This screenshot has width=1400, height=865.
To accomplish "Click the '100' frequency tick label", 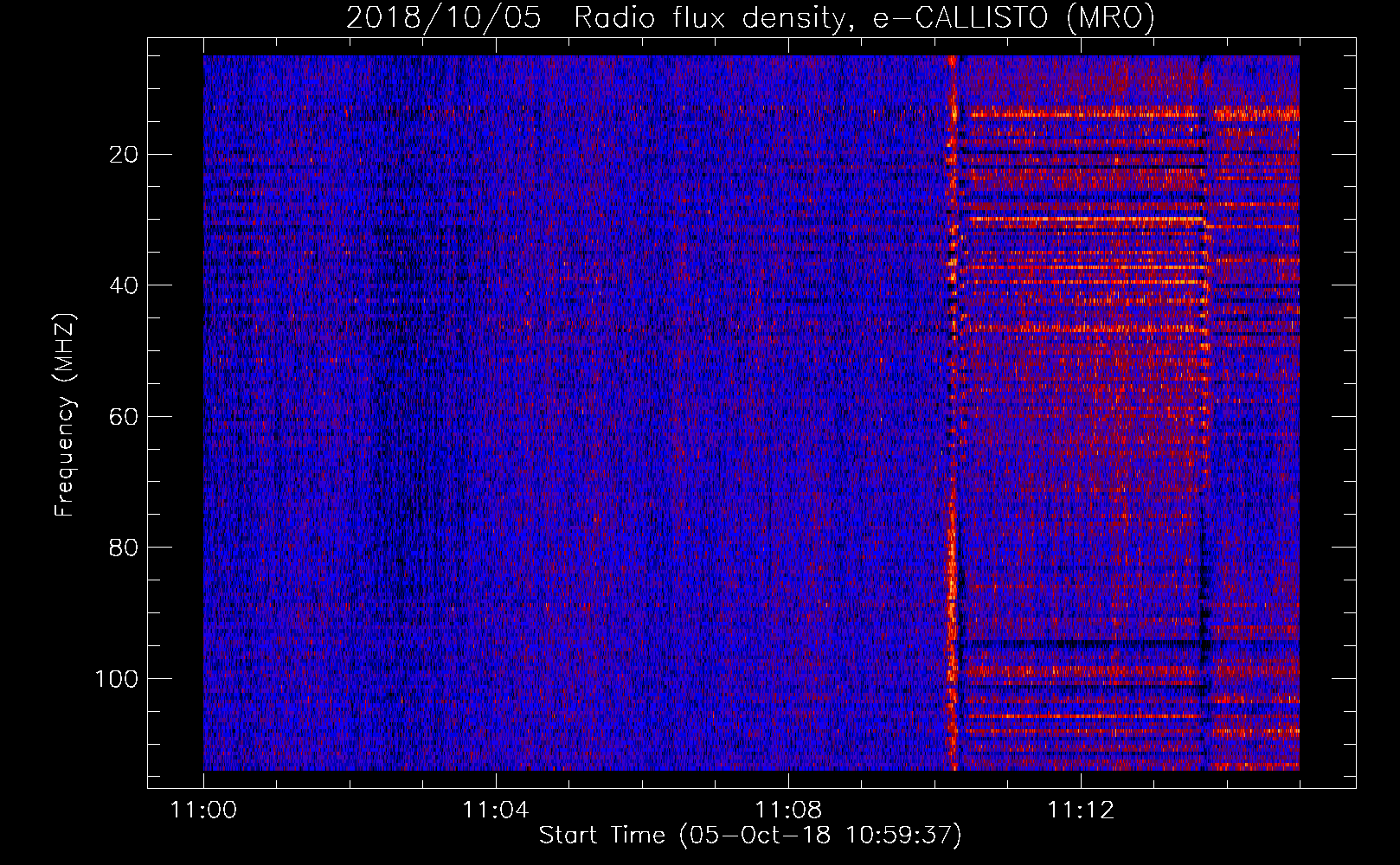I will (x=117, y=679).
